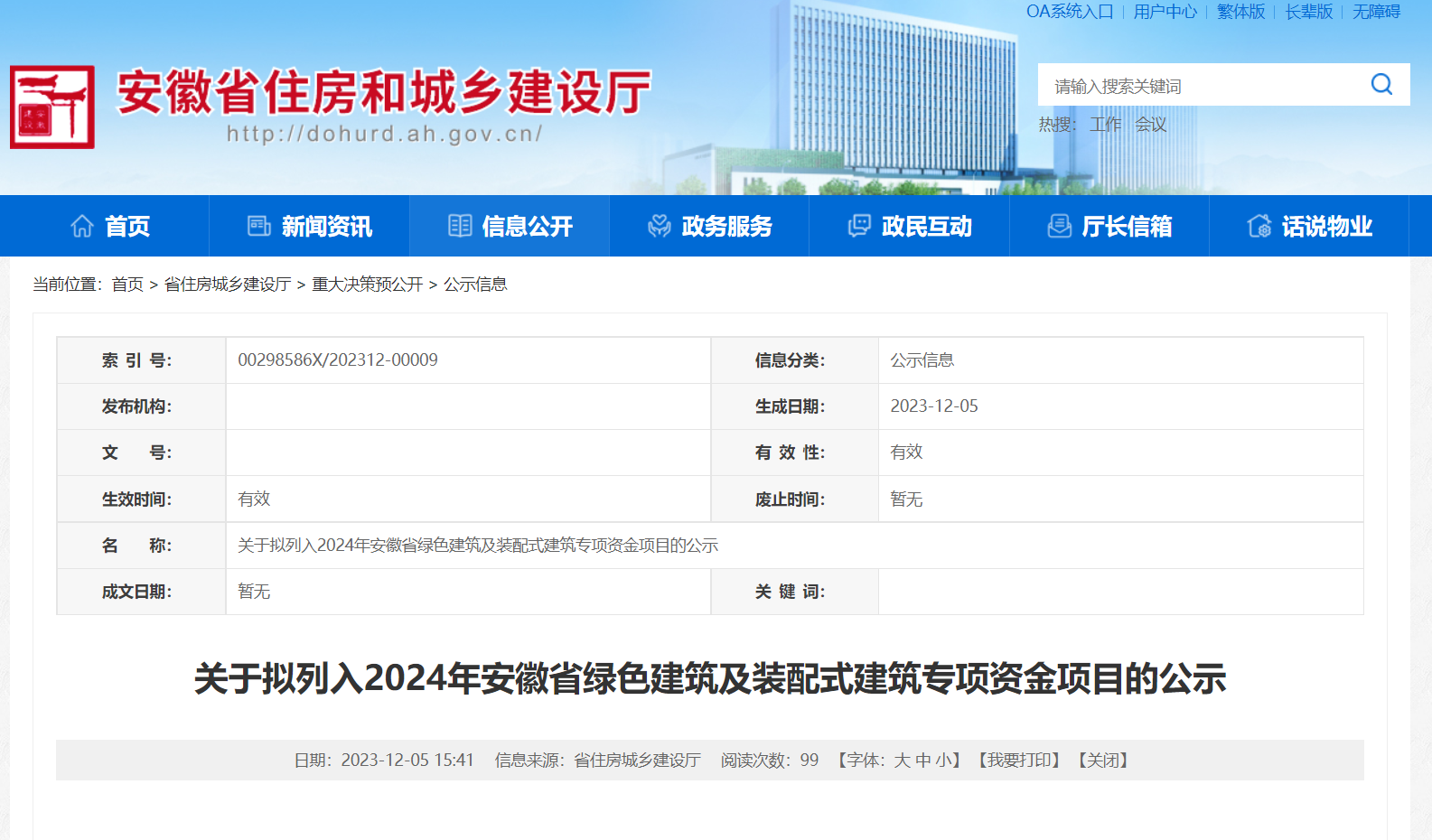Open 重大决策预公开 breadcrumb link

tap(367, 285)
